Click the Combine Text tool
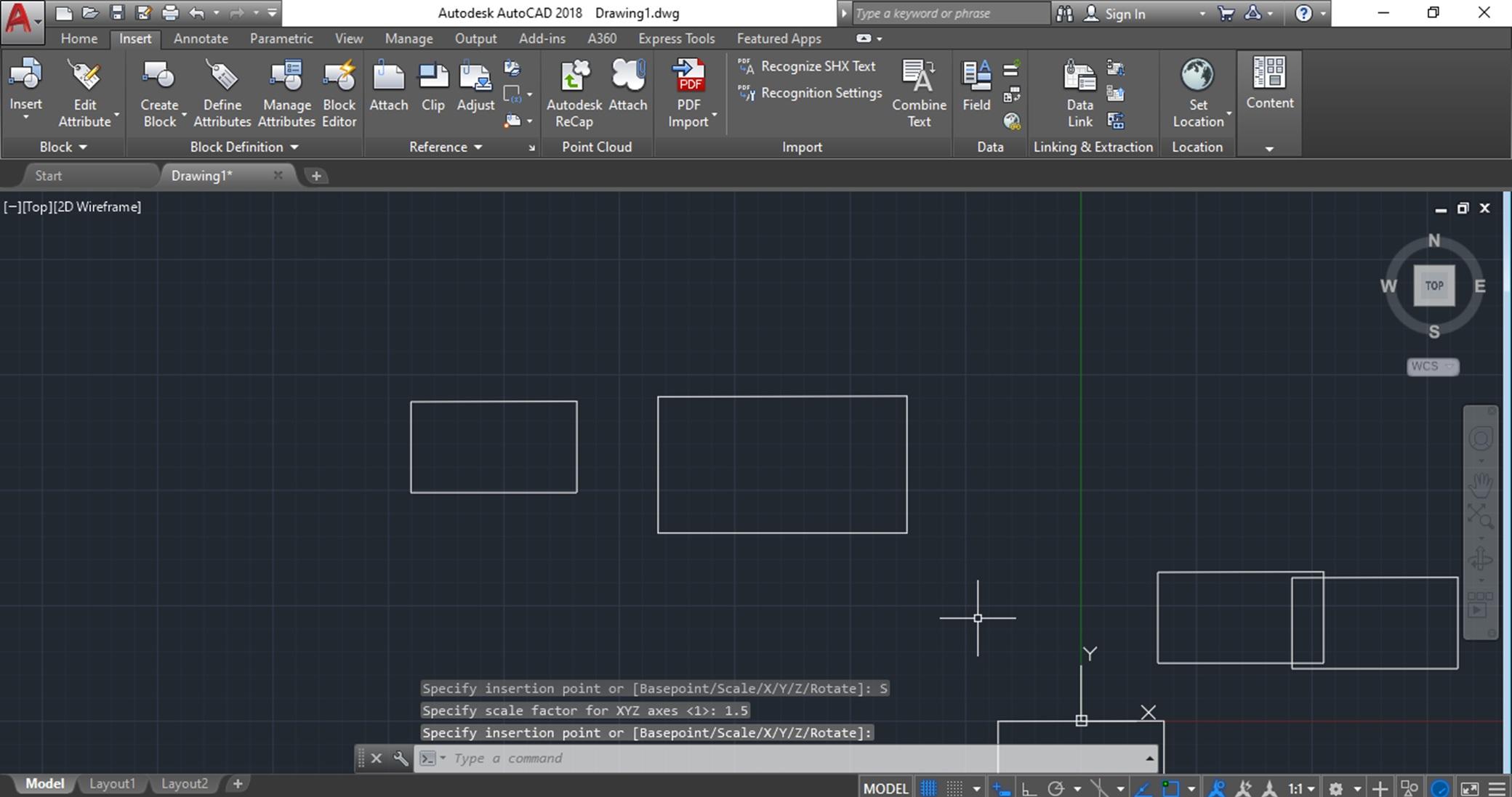This screenshot has width=1512, height=797. [x=919, y=93]
